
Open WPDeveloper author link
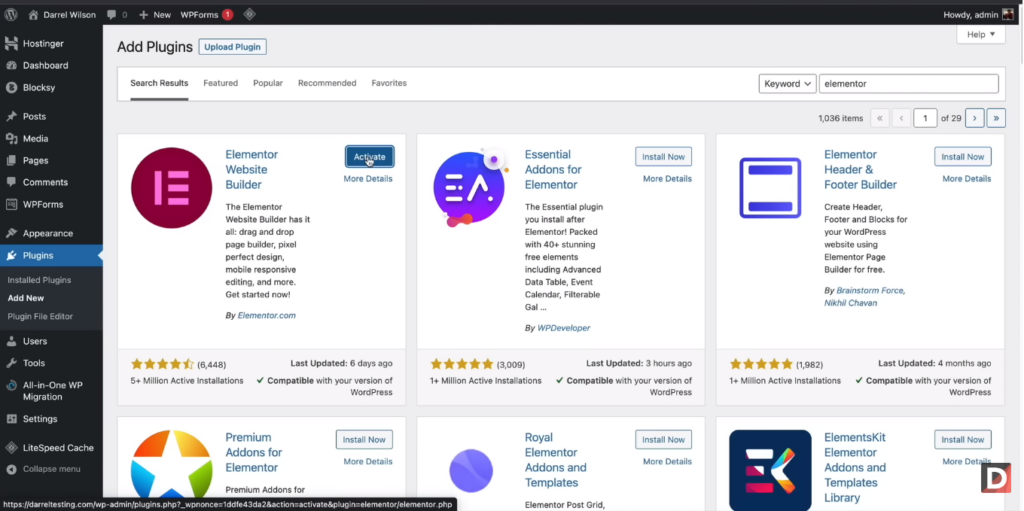click(x=564, y=328)
